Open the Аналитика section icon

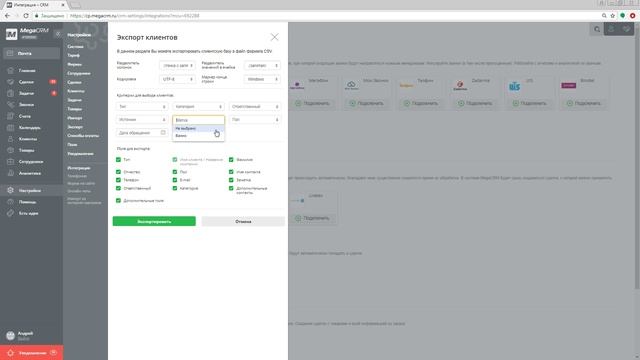[x=11, y=173]
